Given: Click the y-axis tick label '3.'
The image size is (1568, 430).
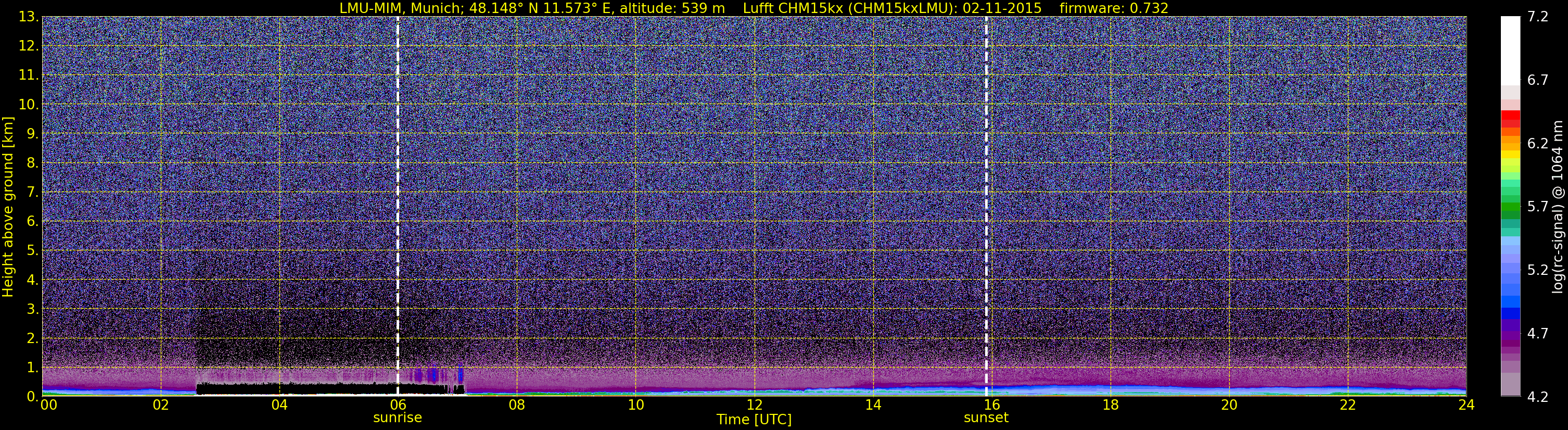Looking at the screenshot, I should [x=32, y=309].
